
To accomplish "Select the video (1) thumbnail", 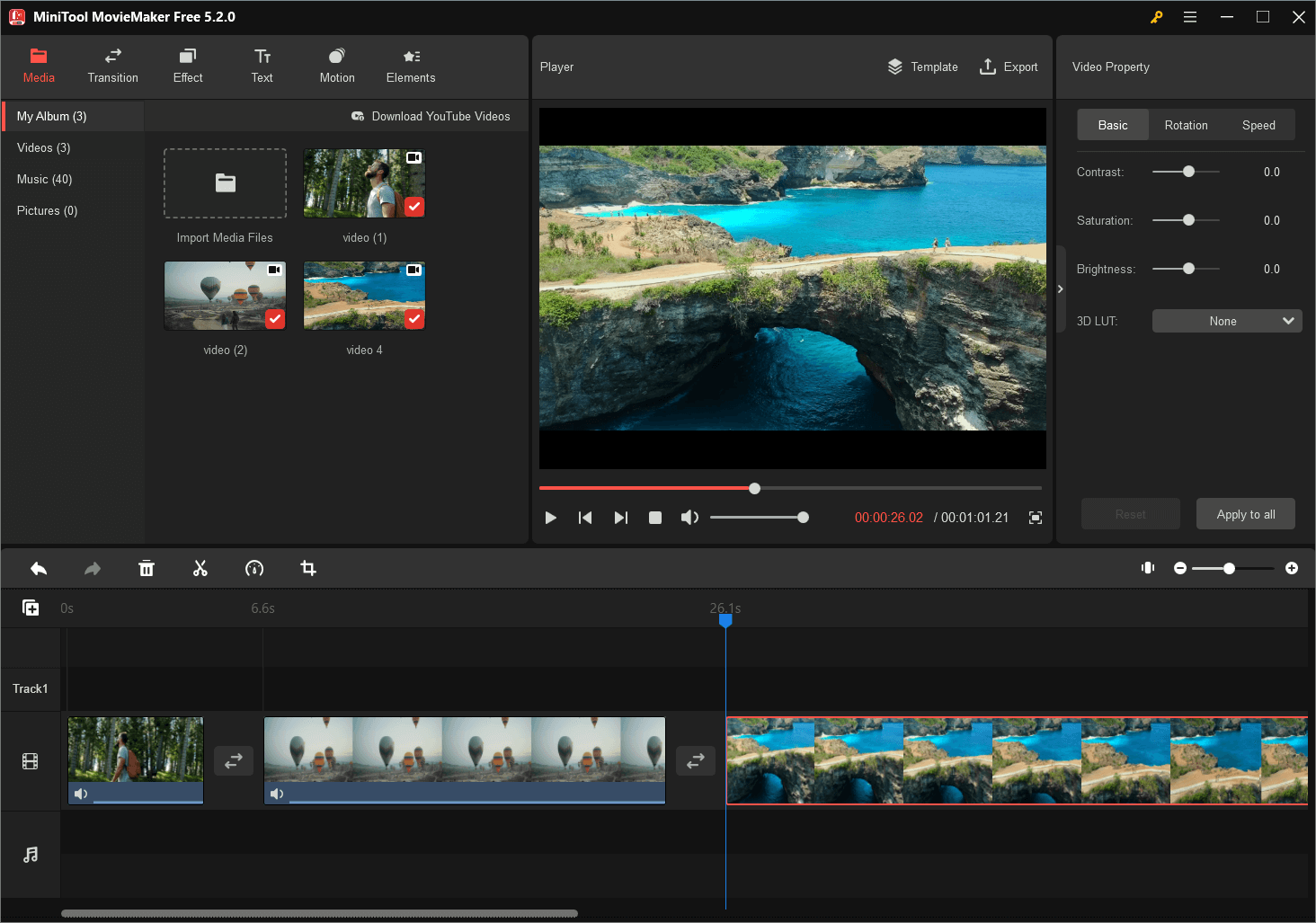I will [x=364, y=183].
